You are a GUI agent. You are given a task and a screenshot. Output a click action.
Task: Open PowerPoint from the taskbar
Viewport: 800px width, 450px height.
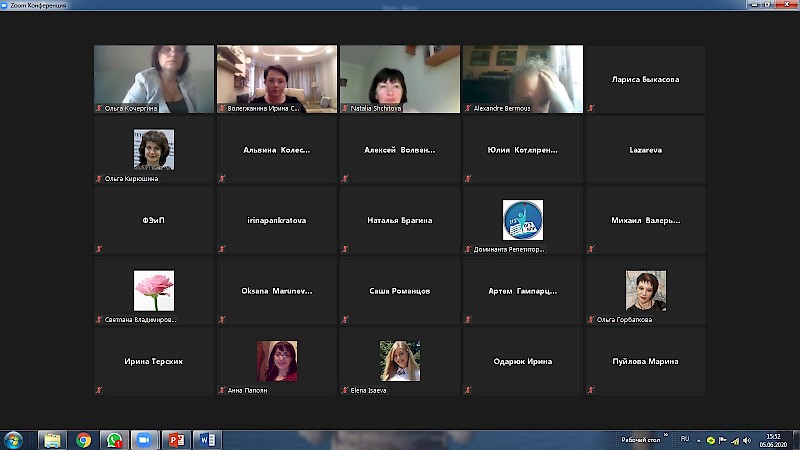[178, 440]
